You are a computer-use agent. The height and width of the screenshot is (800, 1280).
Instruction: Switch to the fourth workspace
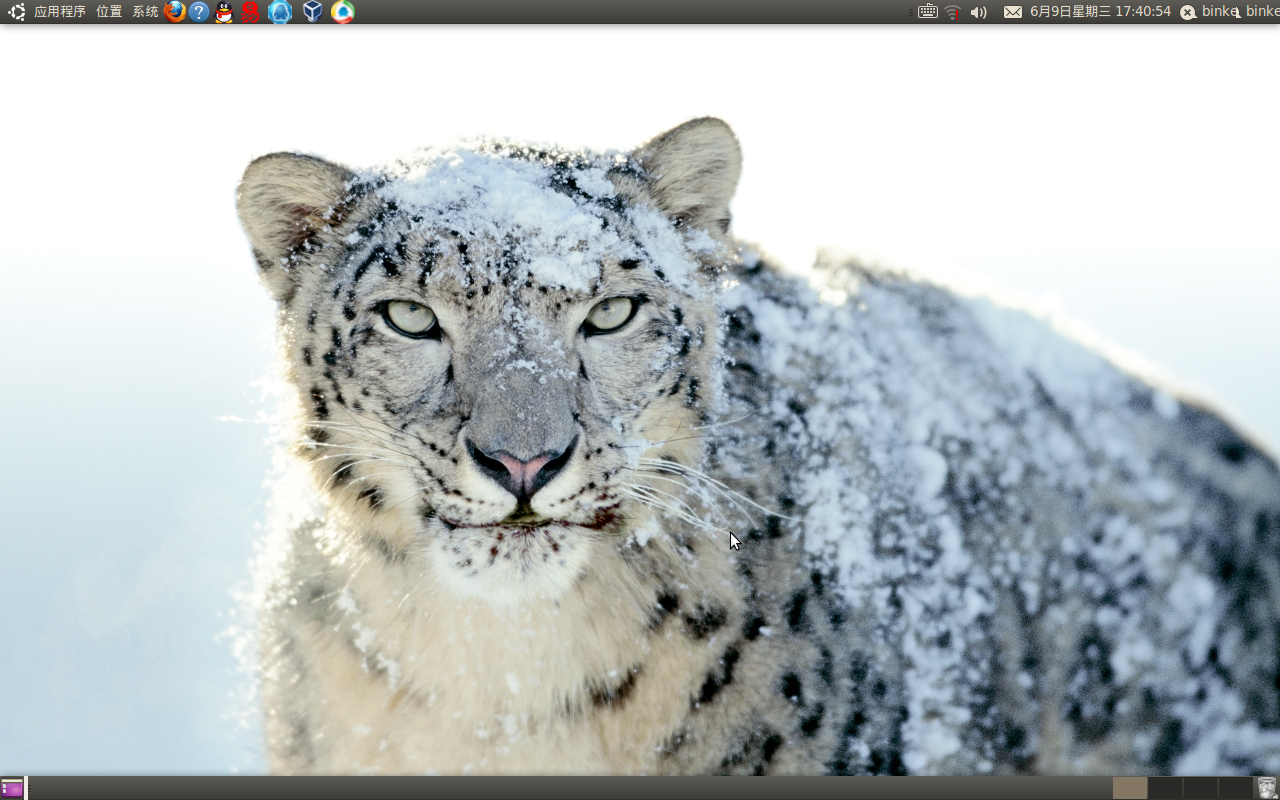(x=1235, y=788)
